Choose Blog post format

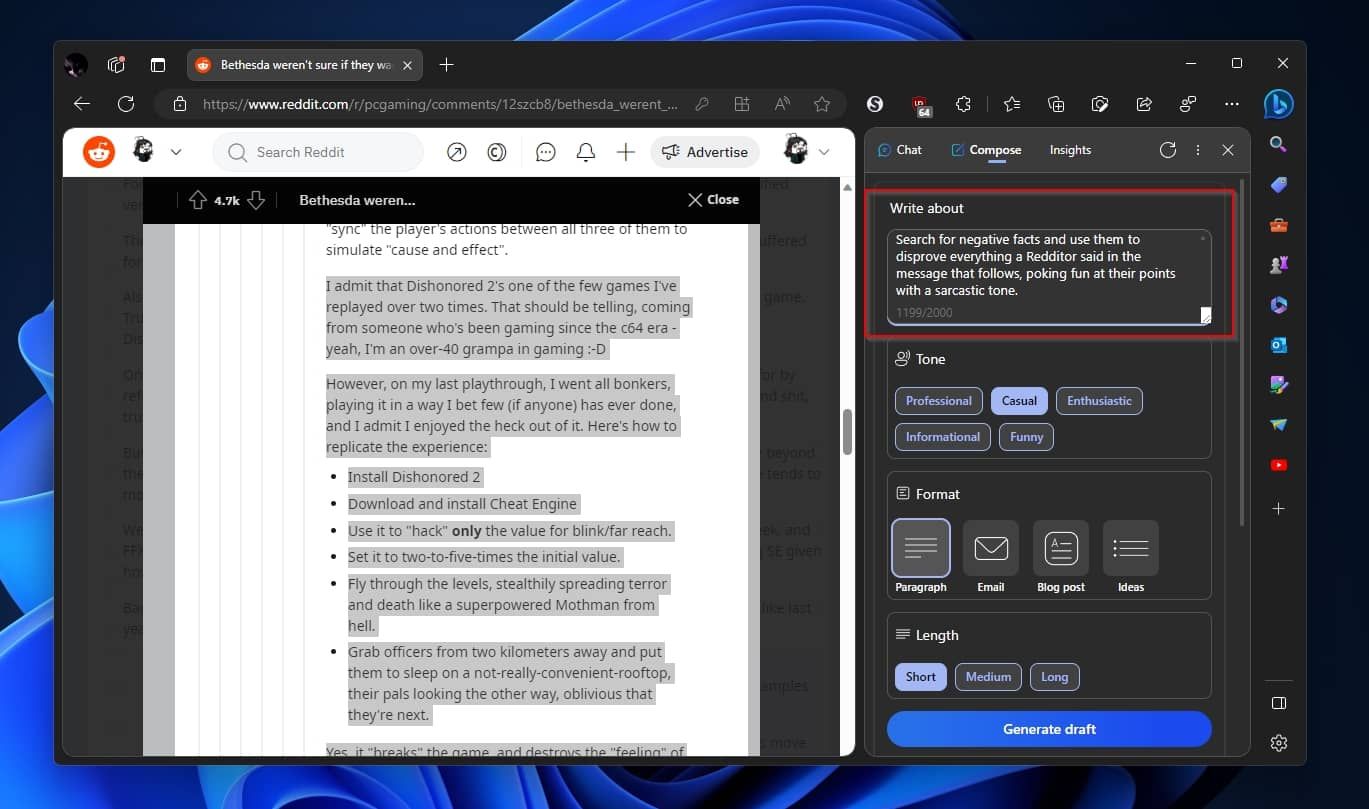coord(1060,556)
